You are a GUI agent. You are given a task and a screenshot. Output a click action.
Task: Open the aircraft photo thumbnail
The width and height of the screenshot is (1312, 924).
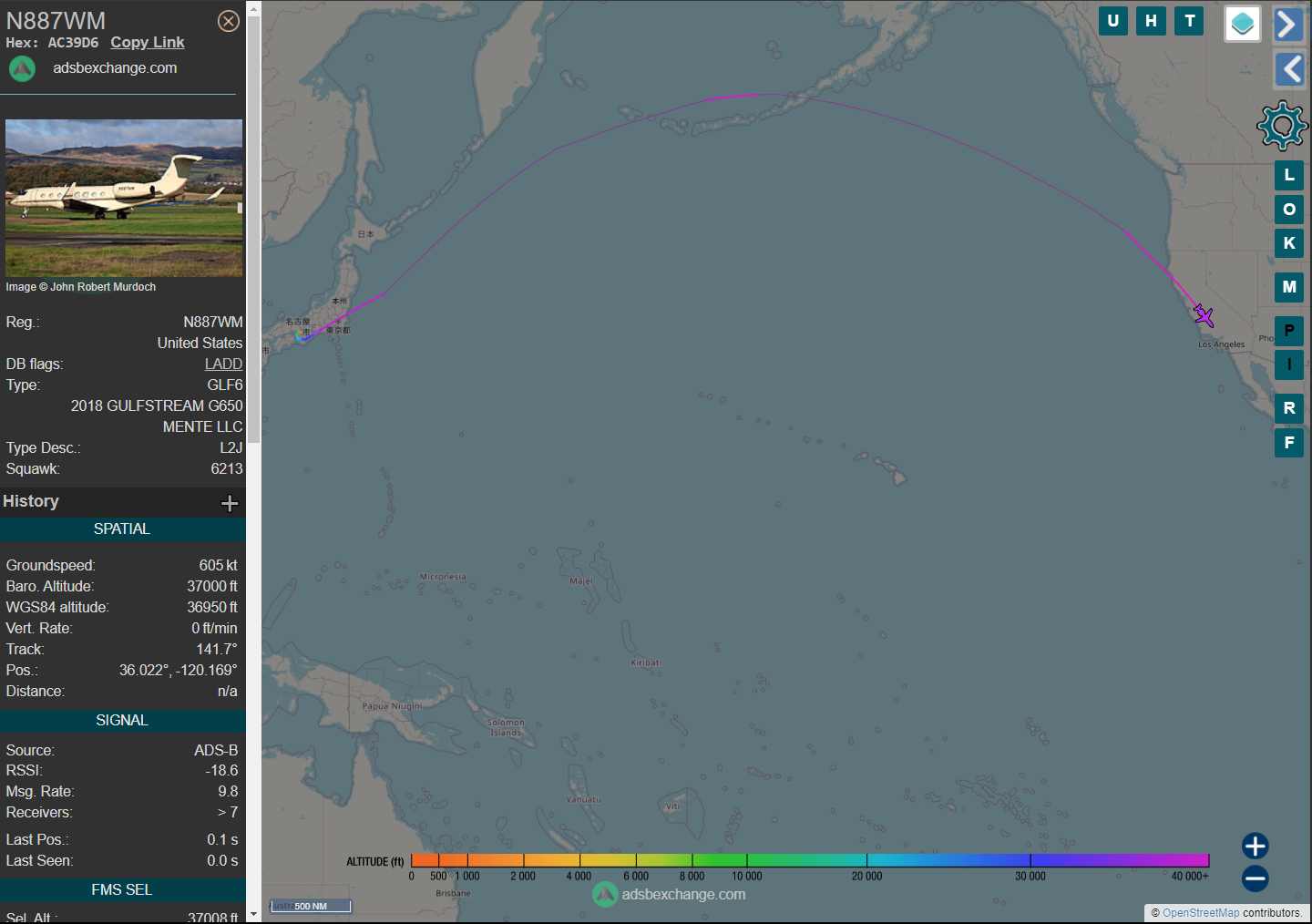click(124, 198)
